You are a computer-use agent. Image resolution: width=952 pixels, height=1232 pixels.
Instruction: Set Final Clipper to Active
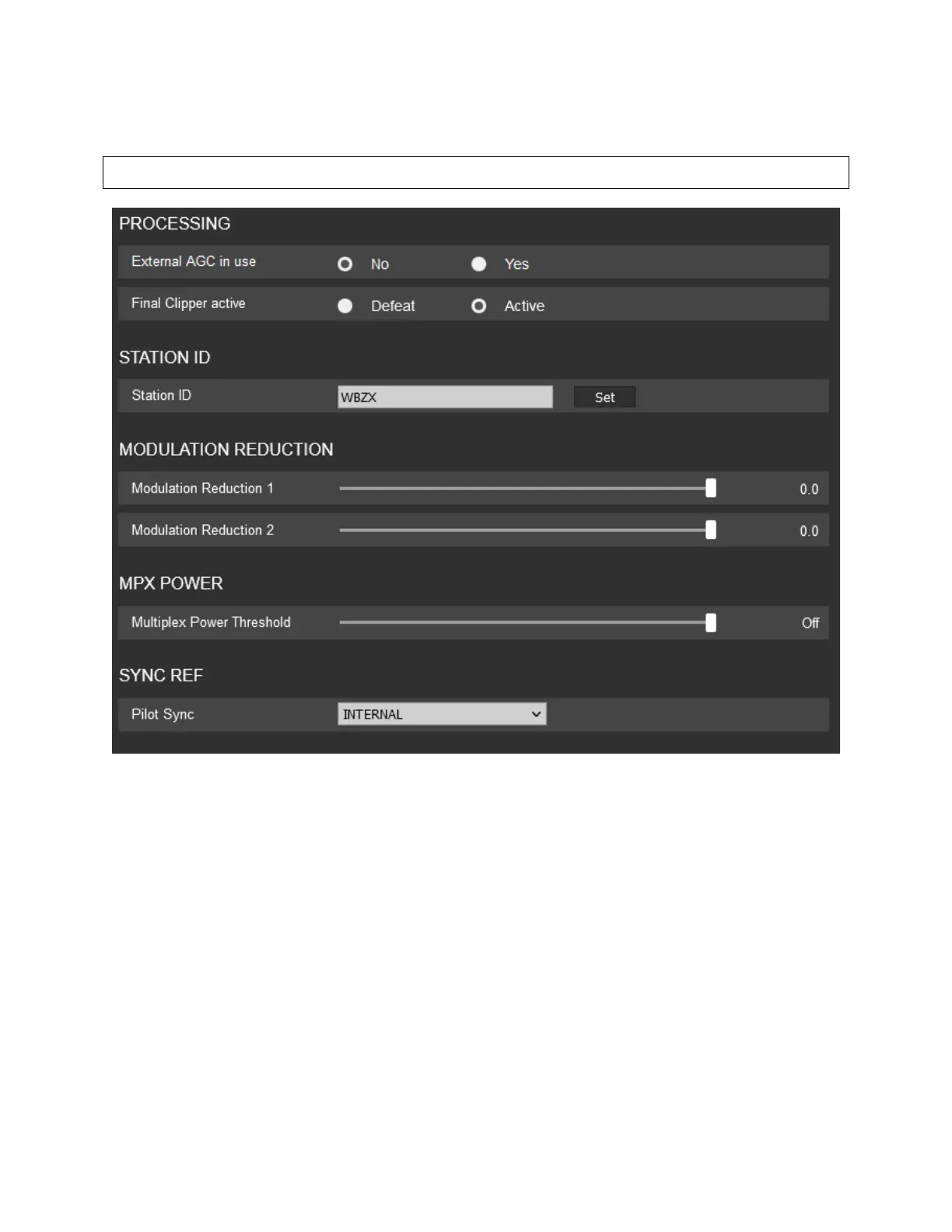tap(479, 306)
